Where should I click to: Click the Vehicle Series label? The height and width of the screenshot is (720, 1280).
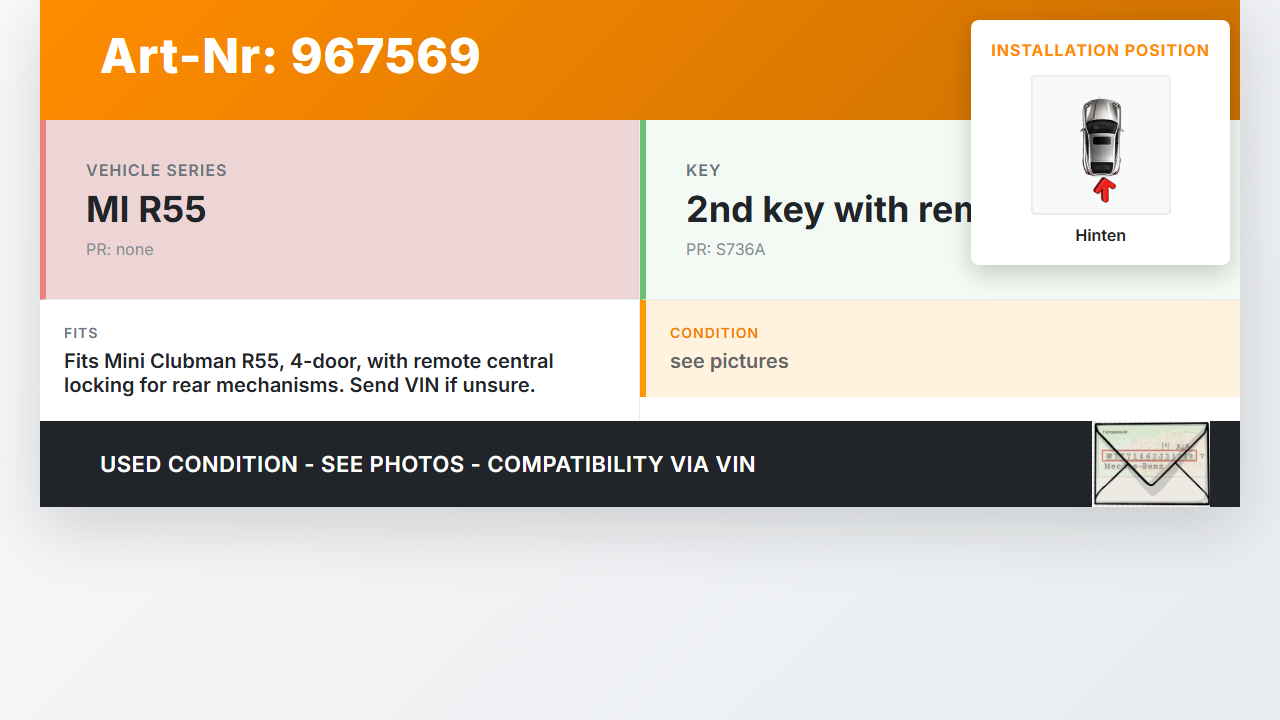point(156,171)
